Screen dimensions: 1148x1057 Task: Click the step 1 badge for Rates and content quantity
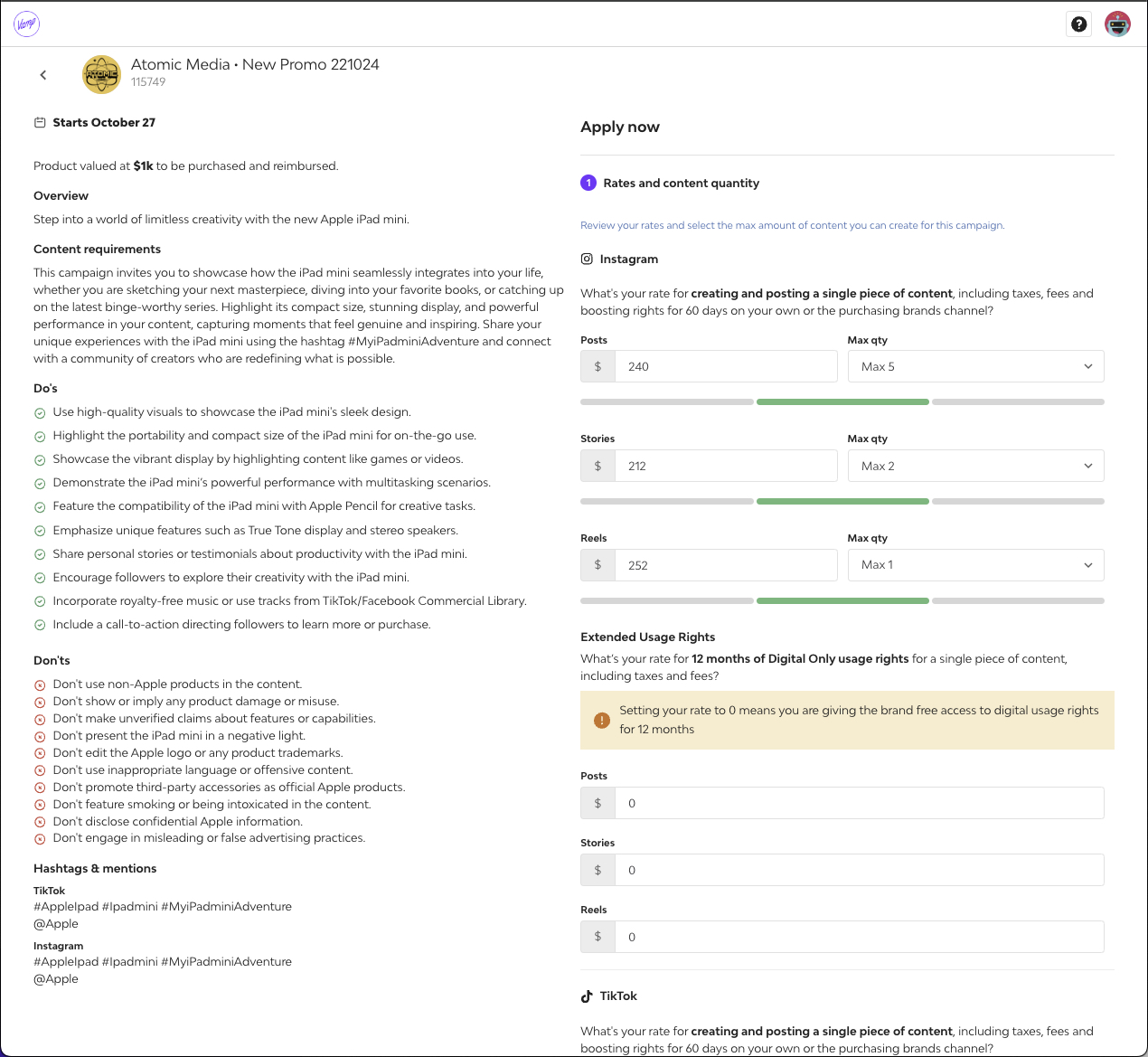(588, 183)
